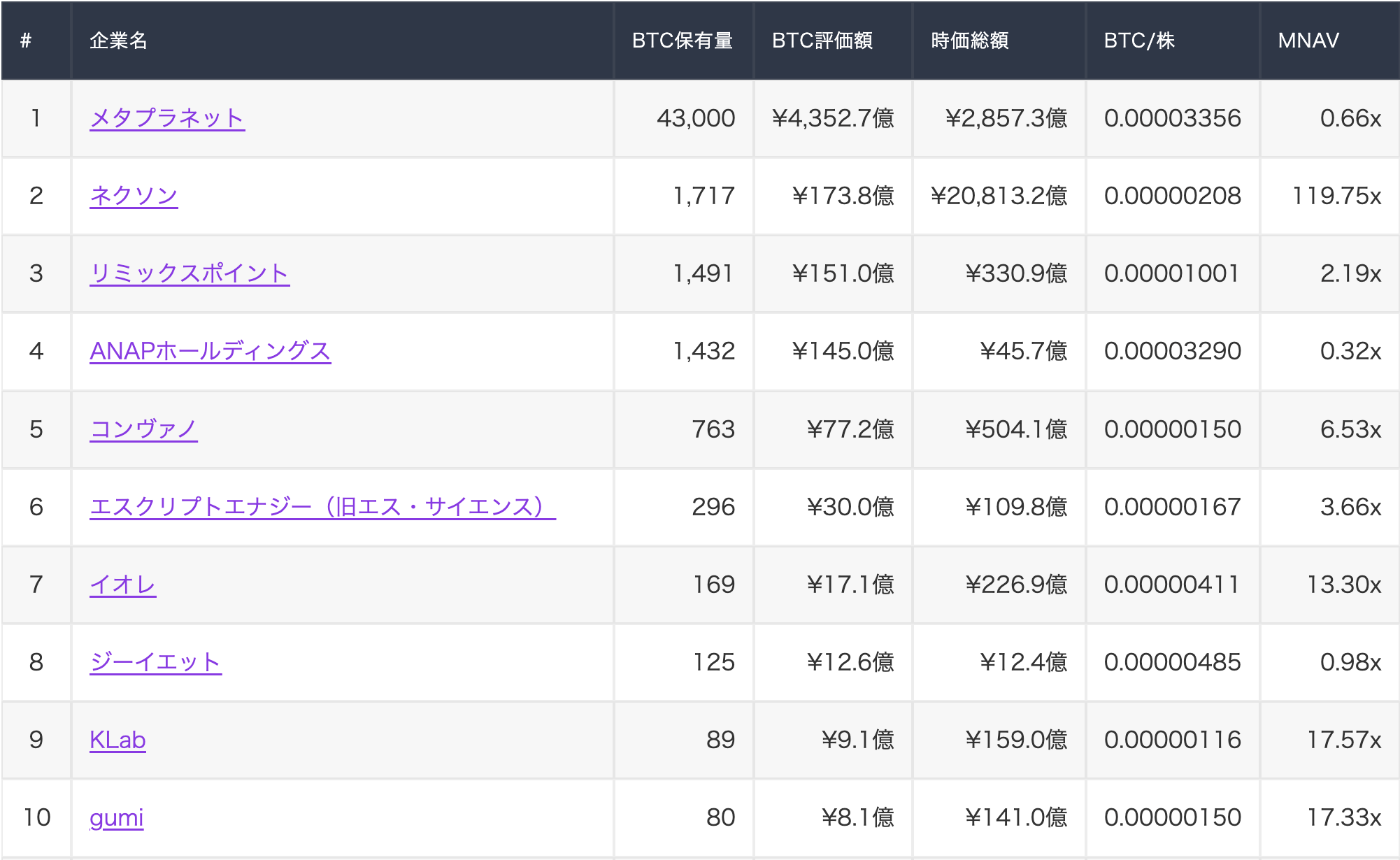This screenshot has height=860, width=1400.
Task: Select the 0.00003290 BTC per share cell
Action: (x=1173, y=351)
